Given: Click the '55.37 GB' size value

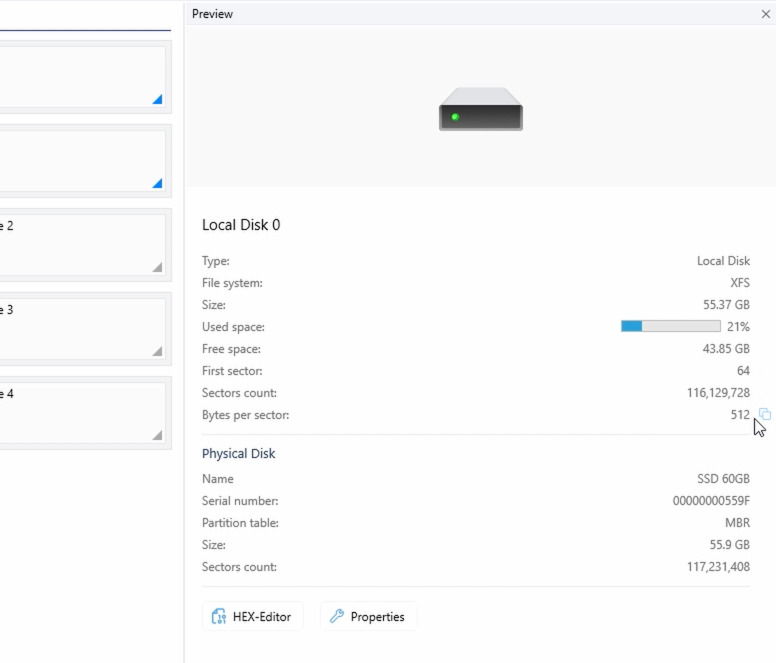Looking at the screenshot, I should [x=727, y=305].
